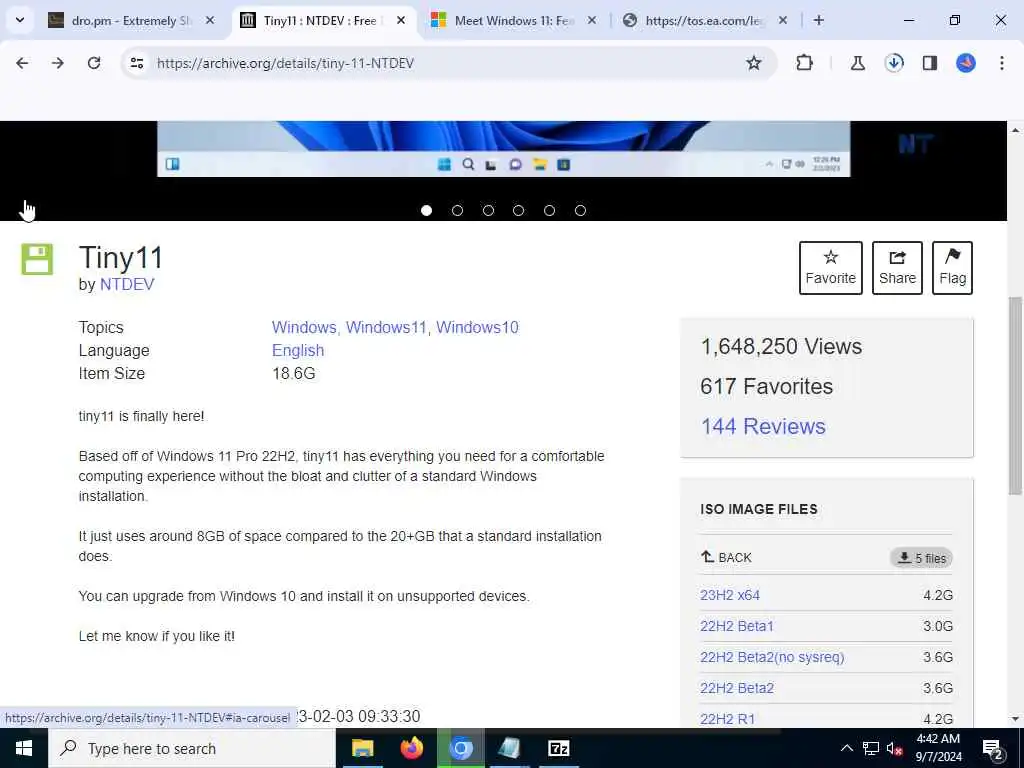Screen dimensions: 1024x768
Task: Select the third carousel dot
Action: pyautogui.click(x=488, y=210)
